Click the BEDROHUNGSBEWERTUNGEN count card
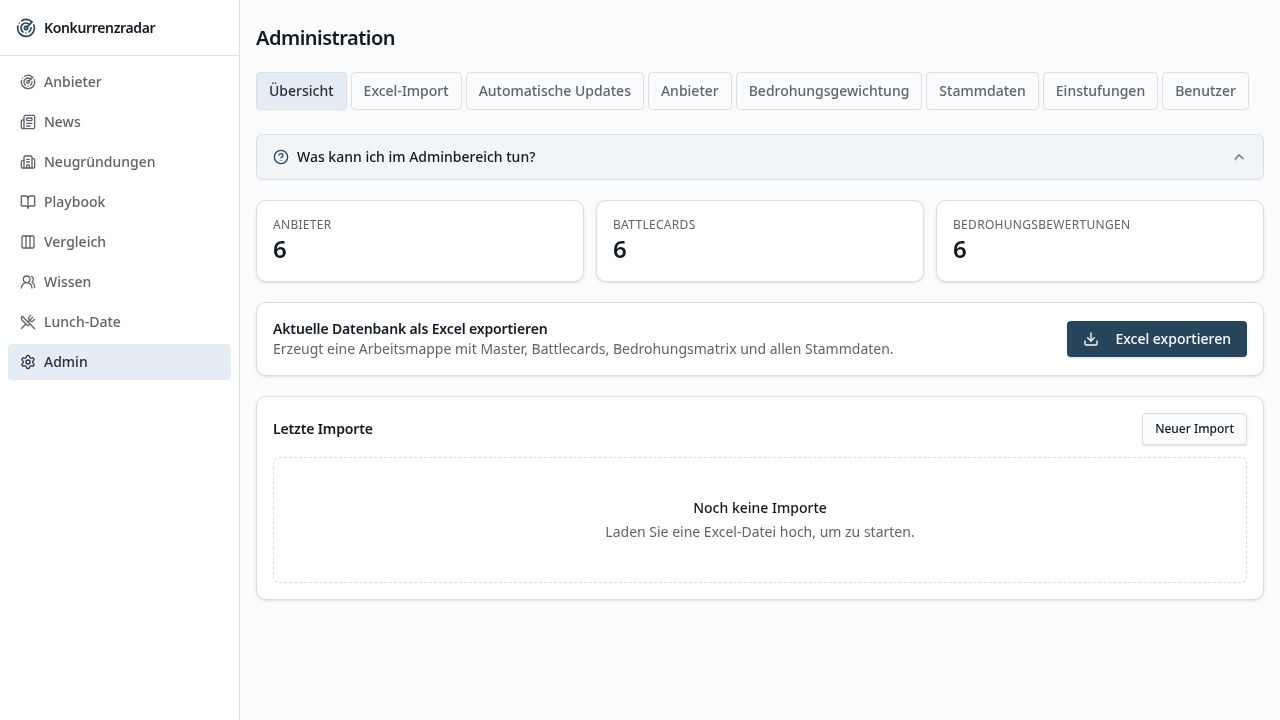The width and height of the screenshot is (1280, 720). click(x=1100, y=241)
